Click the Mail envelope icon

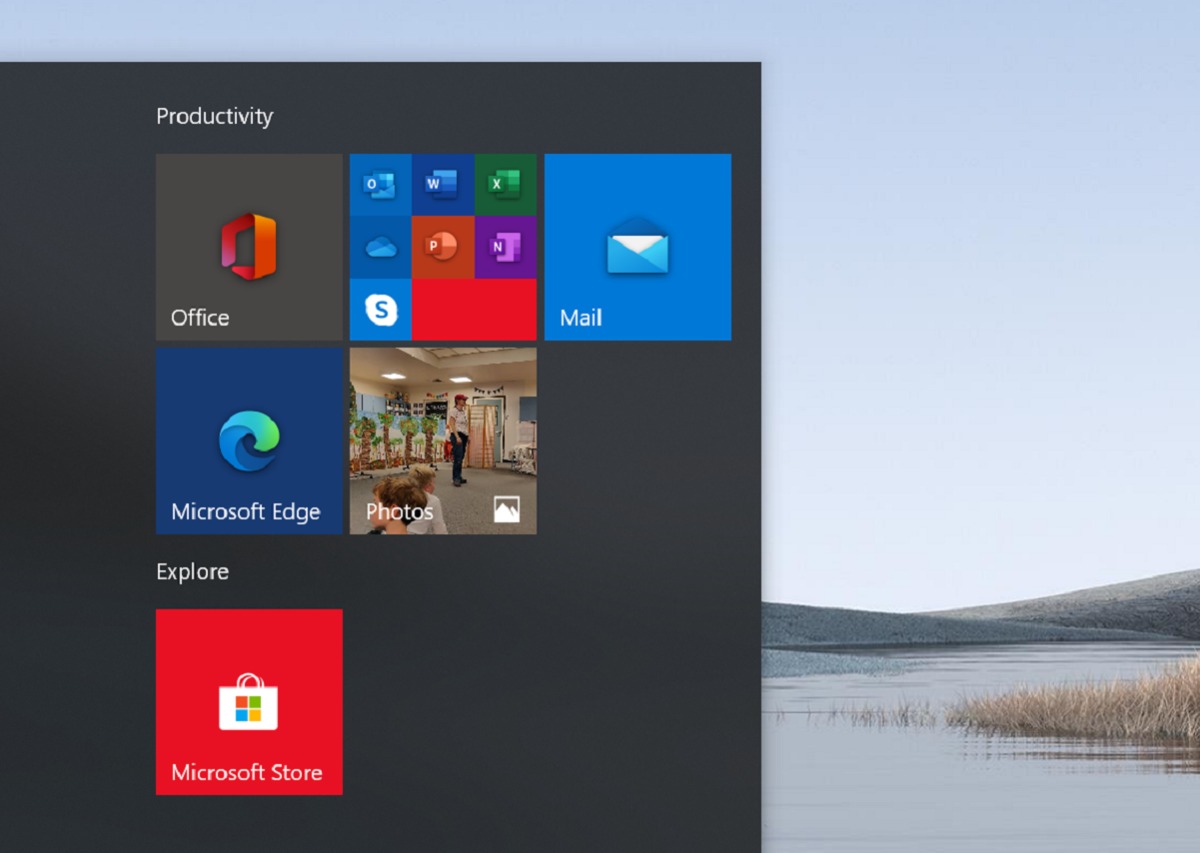637,246
